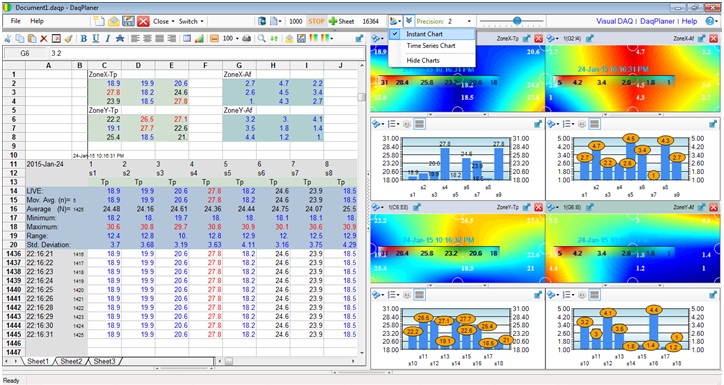Switch to the Sheet2 tab
This screenshot has height=385, width=724.
click(x=71, y=361)
